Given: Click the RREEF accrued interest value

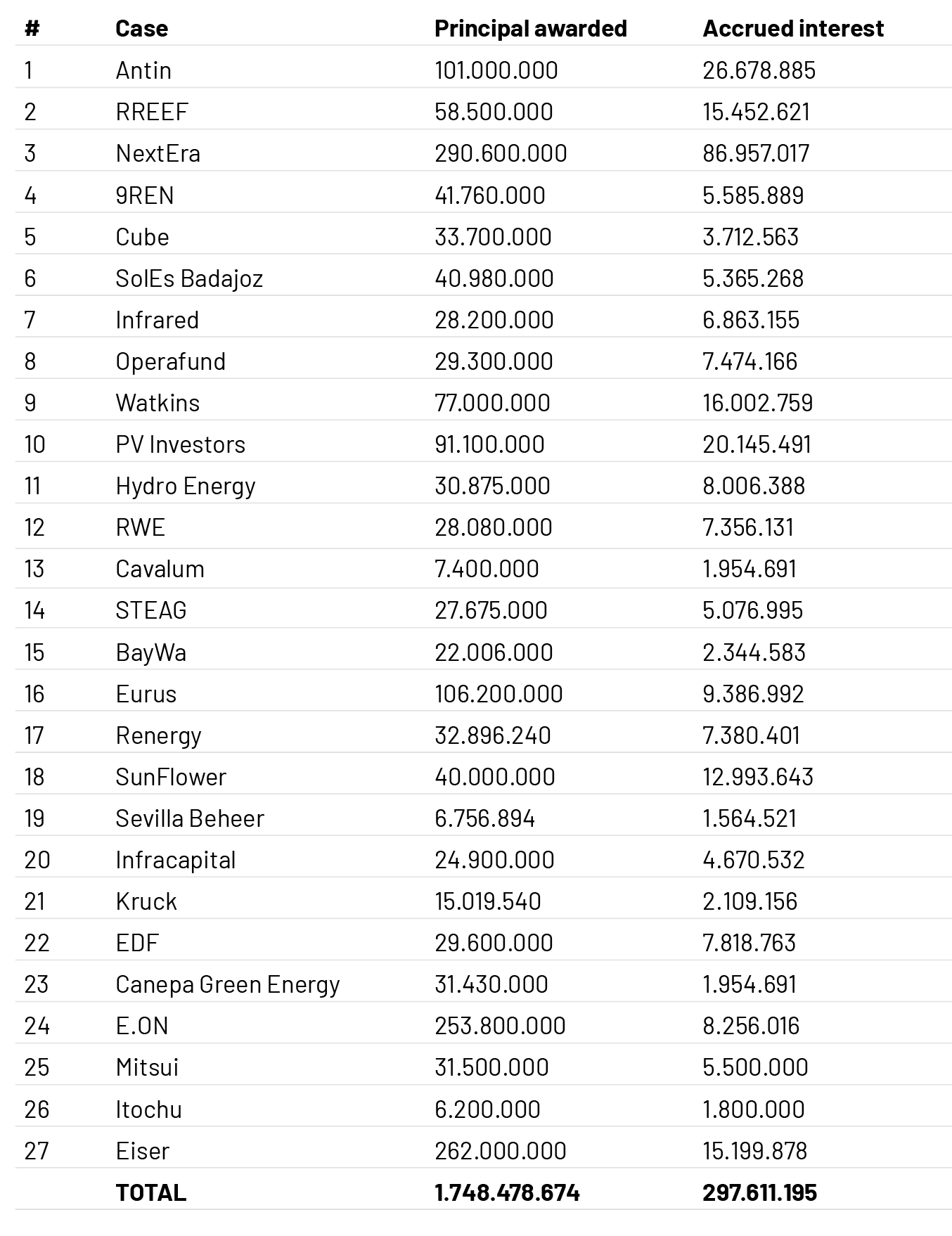Looking at the screenshot, I should pos(756,112).
